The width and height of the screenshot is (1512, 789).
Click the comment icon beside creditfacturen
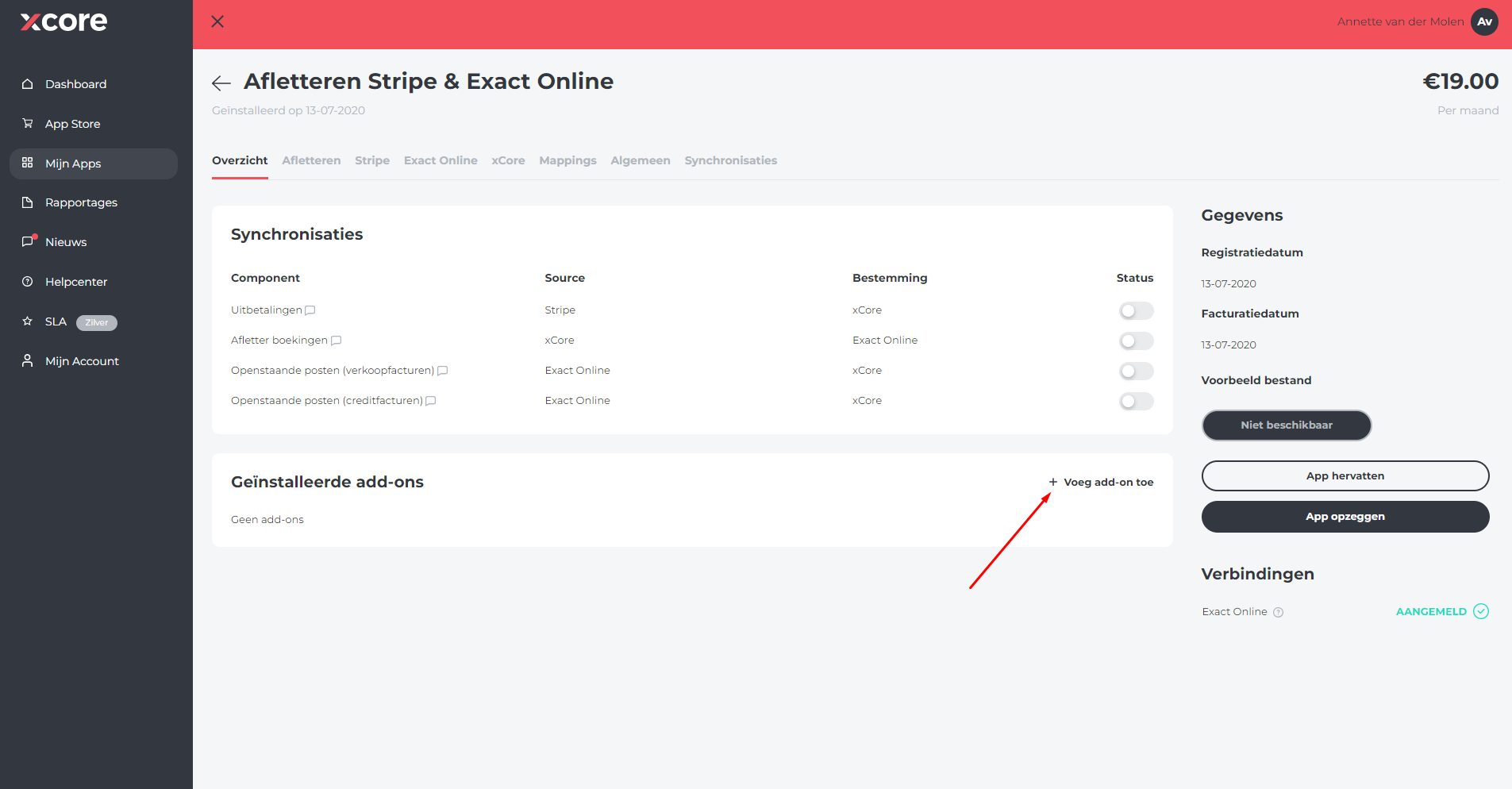pyautogui.click(x=431, y=401)
